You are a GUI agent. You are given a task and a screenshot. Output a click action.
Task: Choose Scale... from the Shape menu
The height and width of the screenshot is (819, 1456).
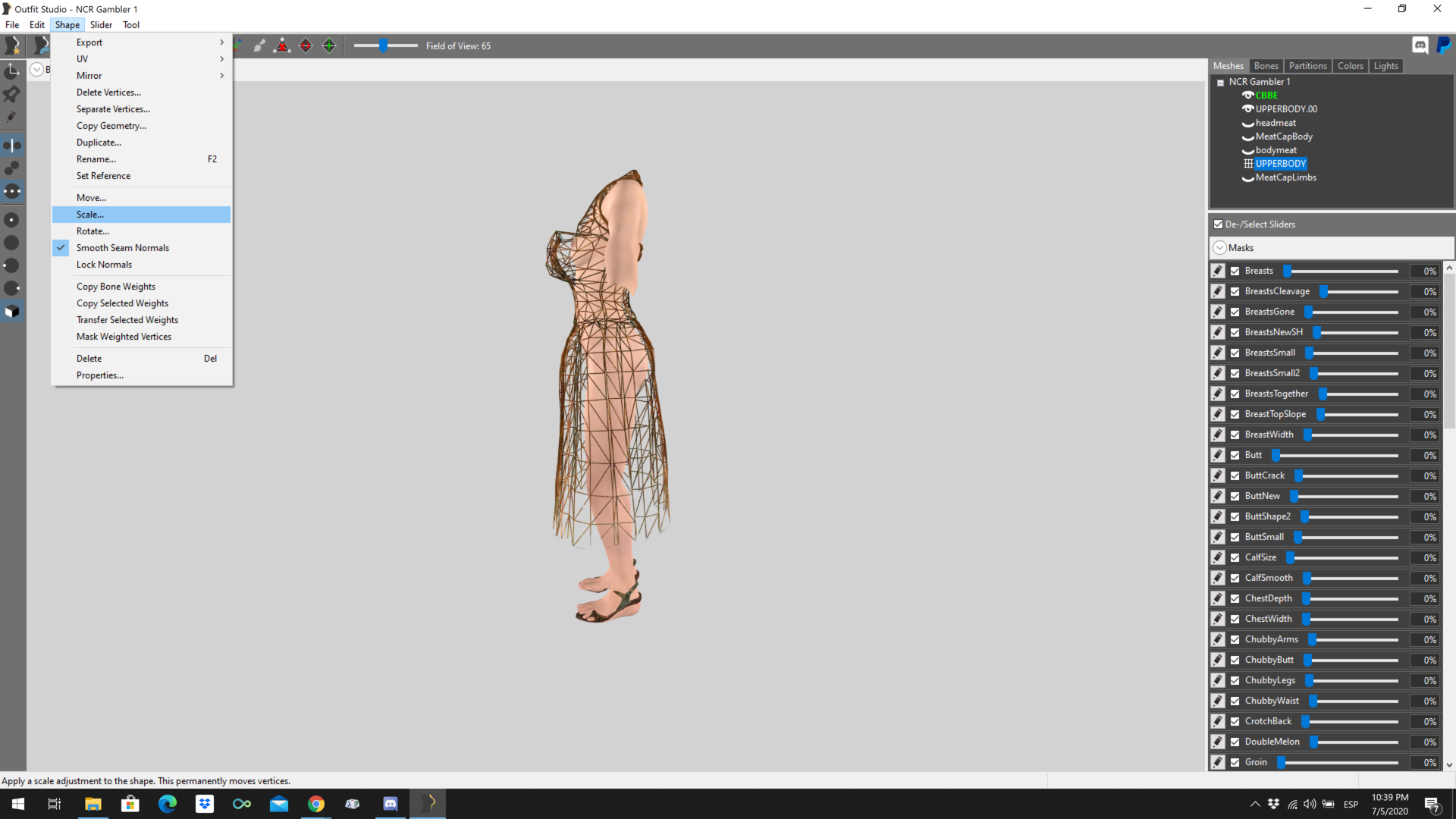pos(141,215)
